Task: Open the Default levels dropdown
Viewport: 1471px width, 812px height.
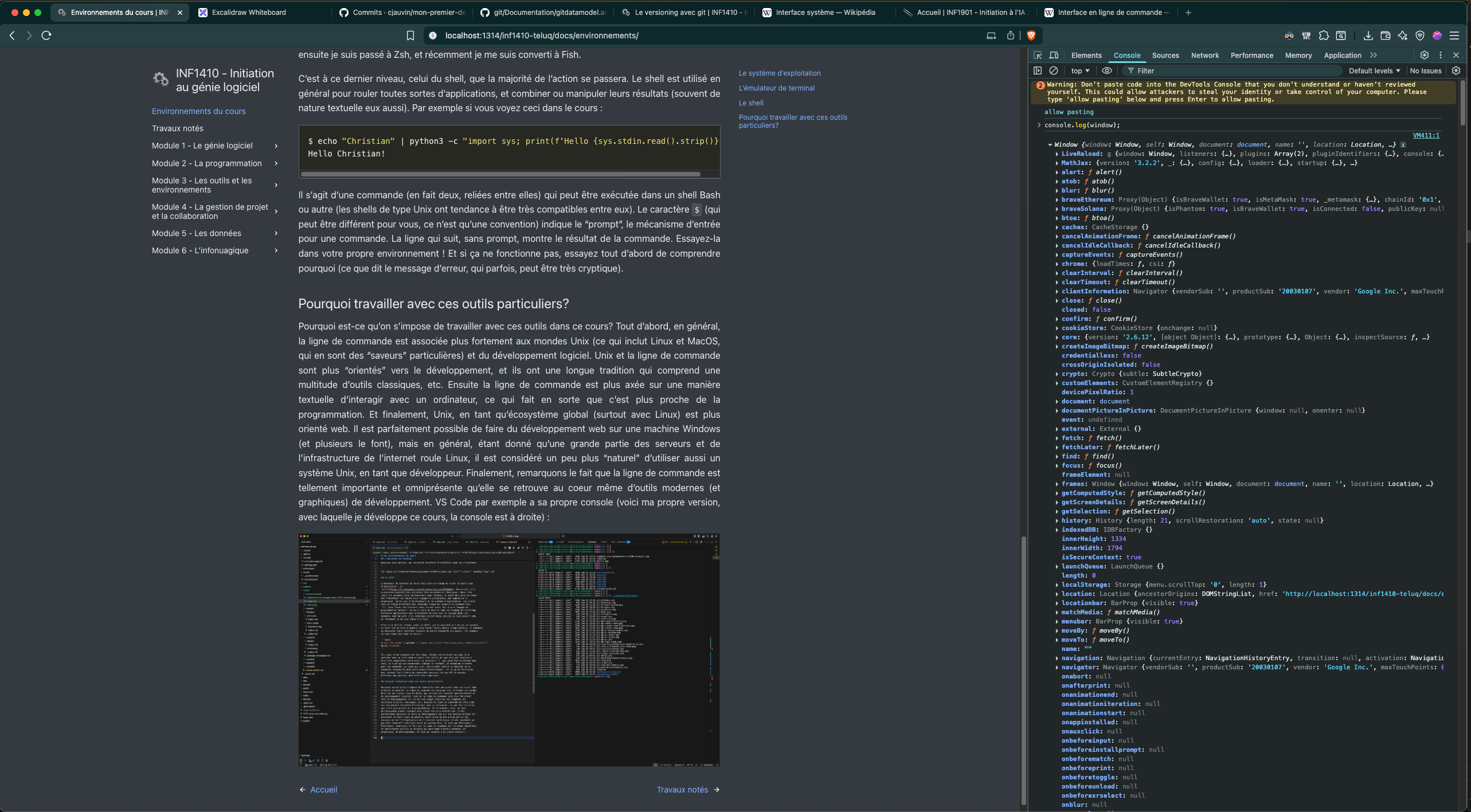Action: 1374,70
